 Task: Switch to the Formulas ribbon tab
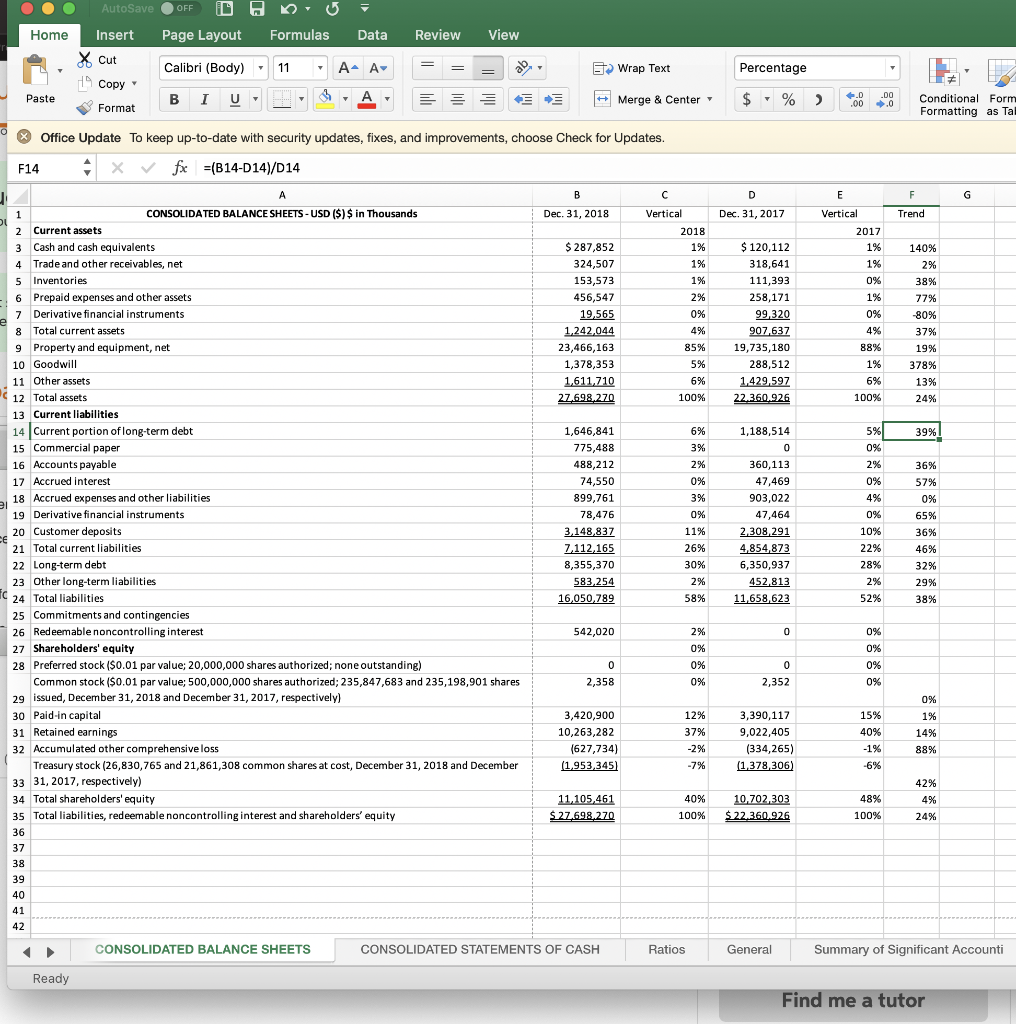pos(299,33)
